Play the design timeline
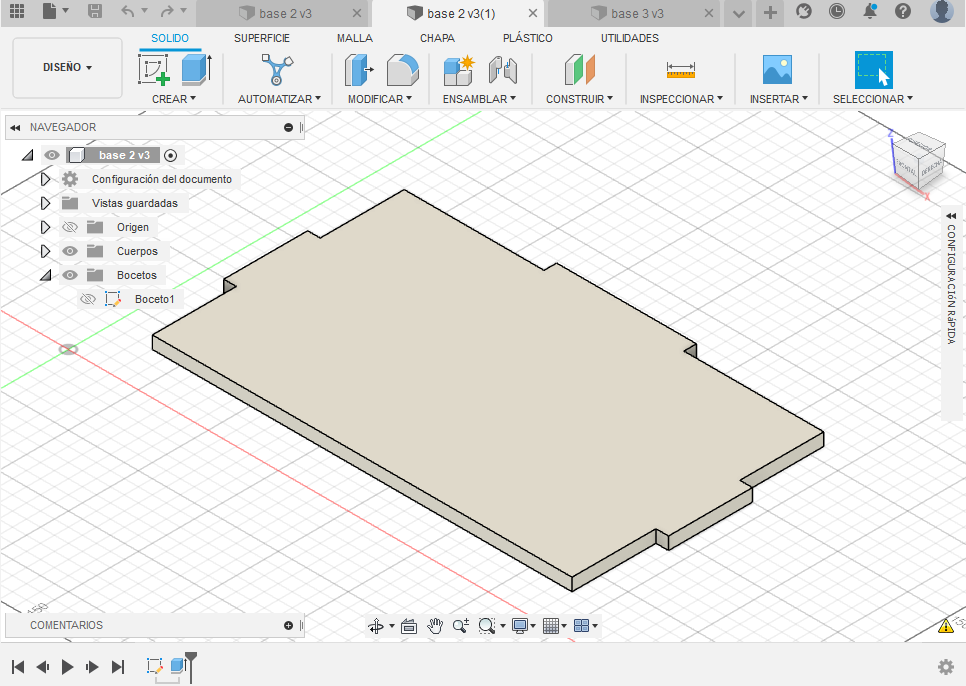The height and width of the screenshot is (686, 966). point(67,667)
